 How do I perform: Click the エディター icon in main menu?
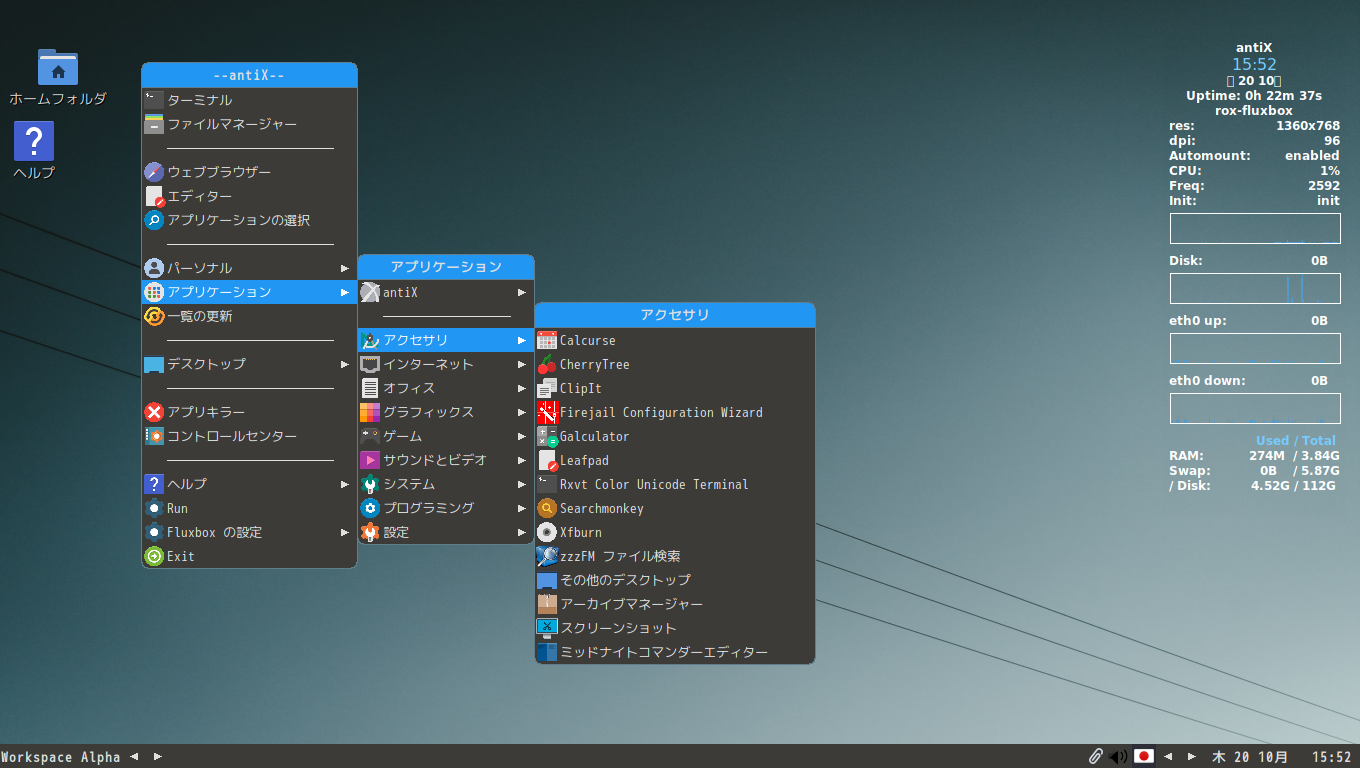tap(153, 196)
